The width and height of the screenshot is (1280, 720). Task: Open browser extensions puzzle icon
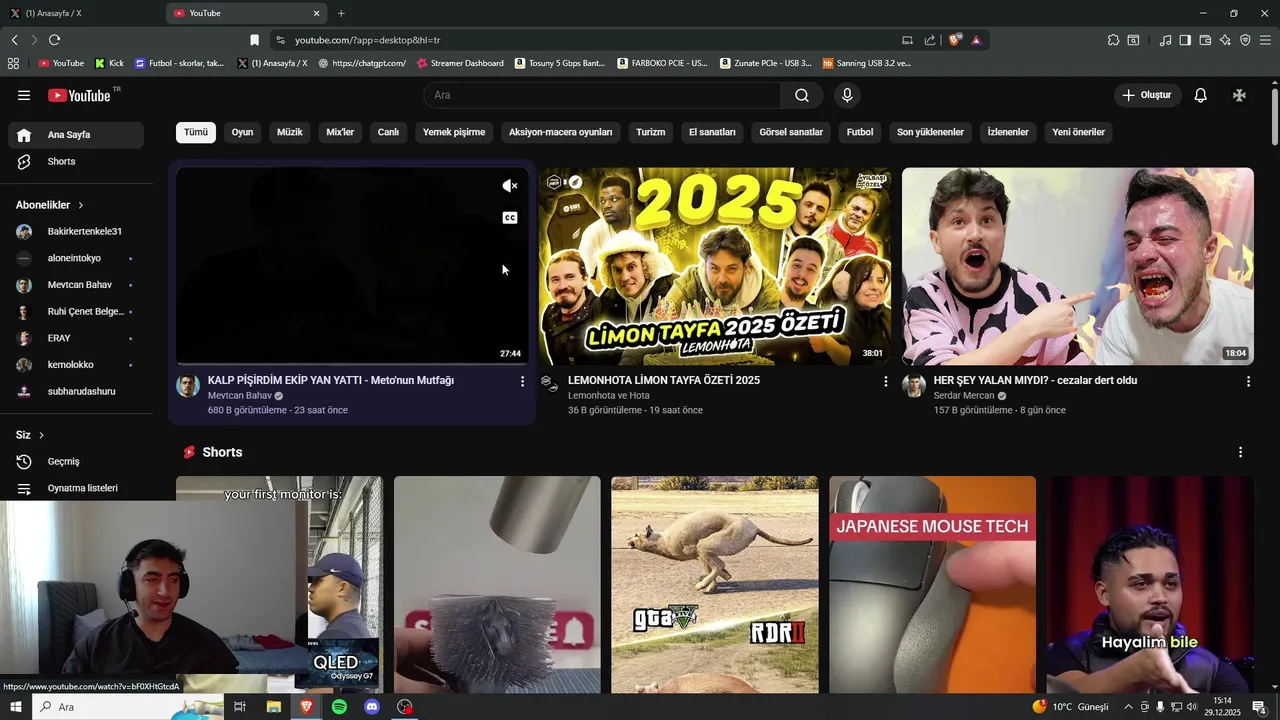click(x=1113, y=40)
